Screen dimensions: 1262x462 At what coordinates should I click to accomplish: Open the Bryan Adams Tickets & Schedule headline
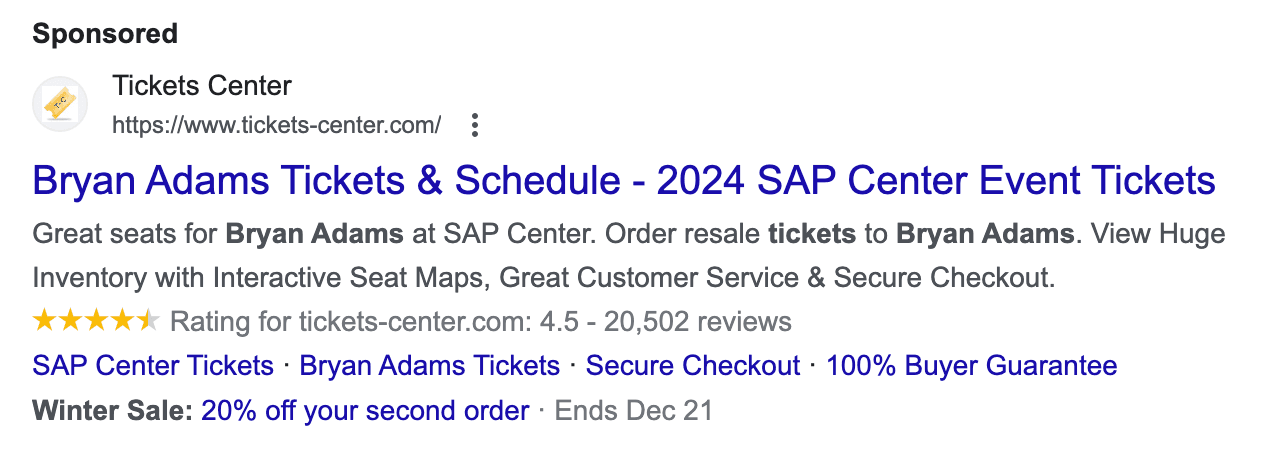(x=624, y=181)
